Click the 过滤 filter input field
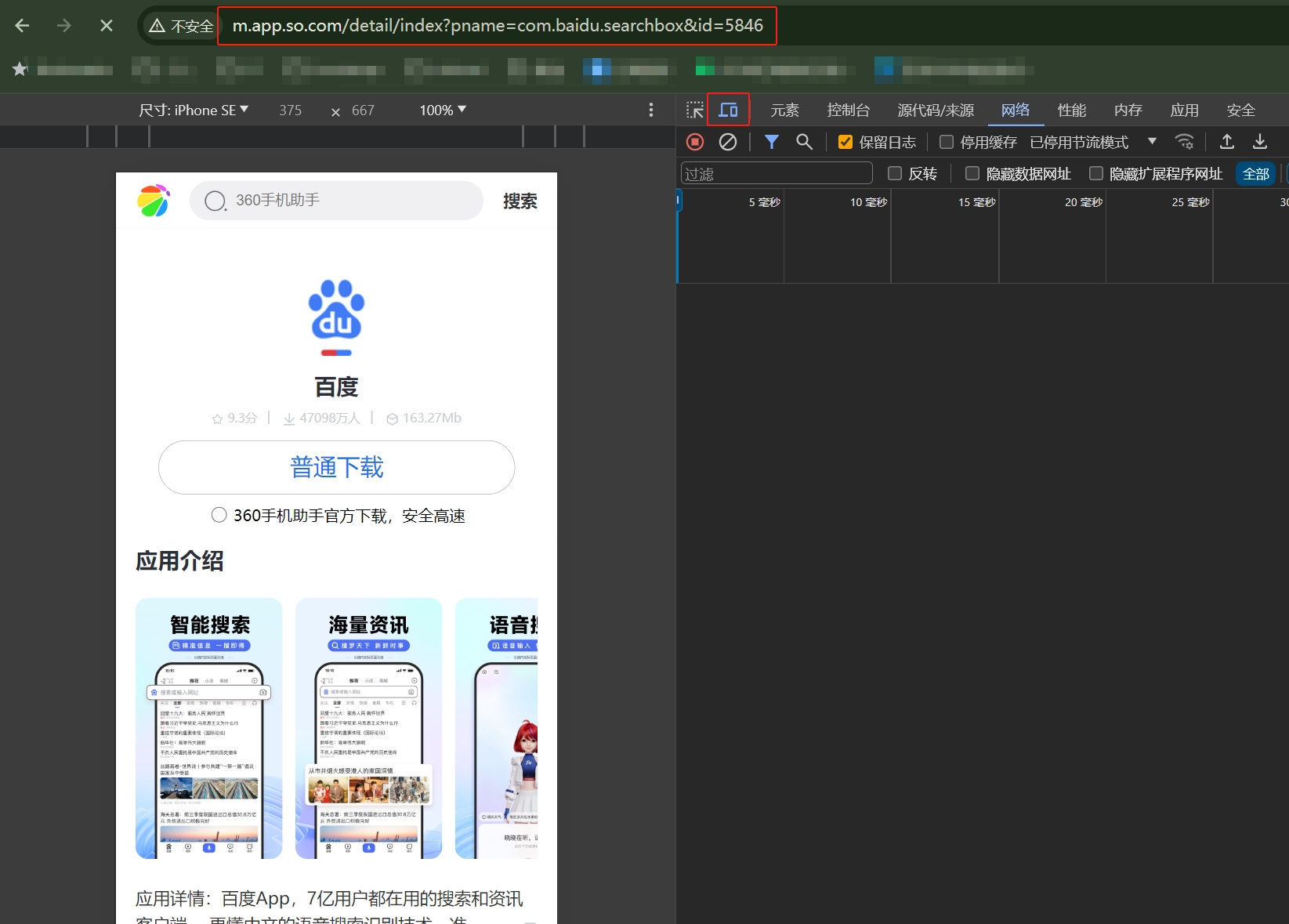The image size is (1289, 924). pos(777,173)
